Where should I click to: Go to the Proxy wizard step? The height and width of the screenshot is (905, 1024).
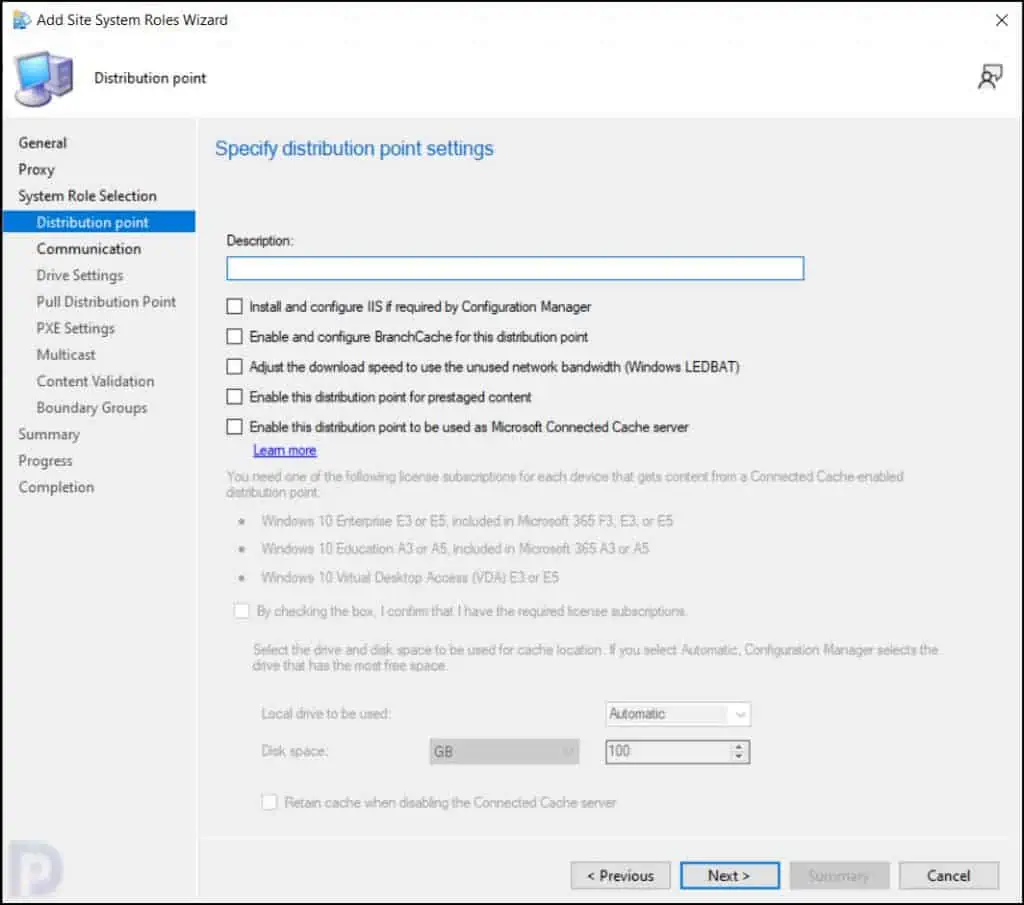pyautogui.click(x=37, y=170)
